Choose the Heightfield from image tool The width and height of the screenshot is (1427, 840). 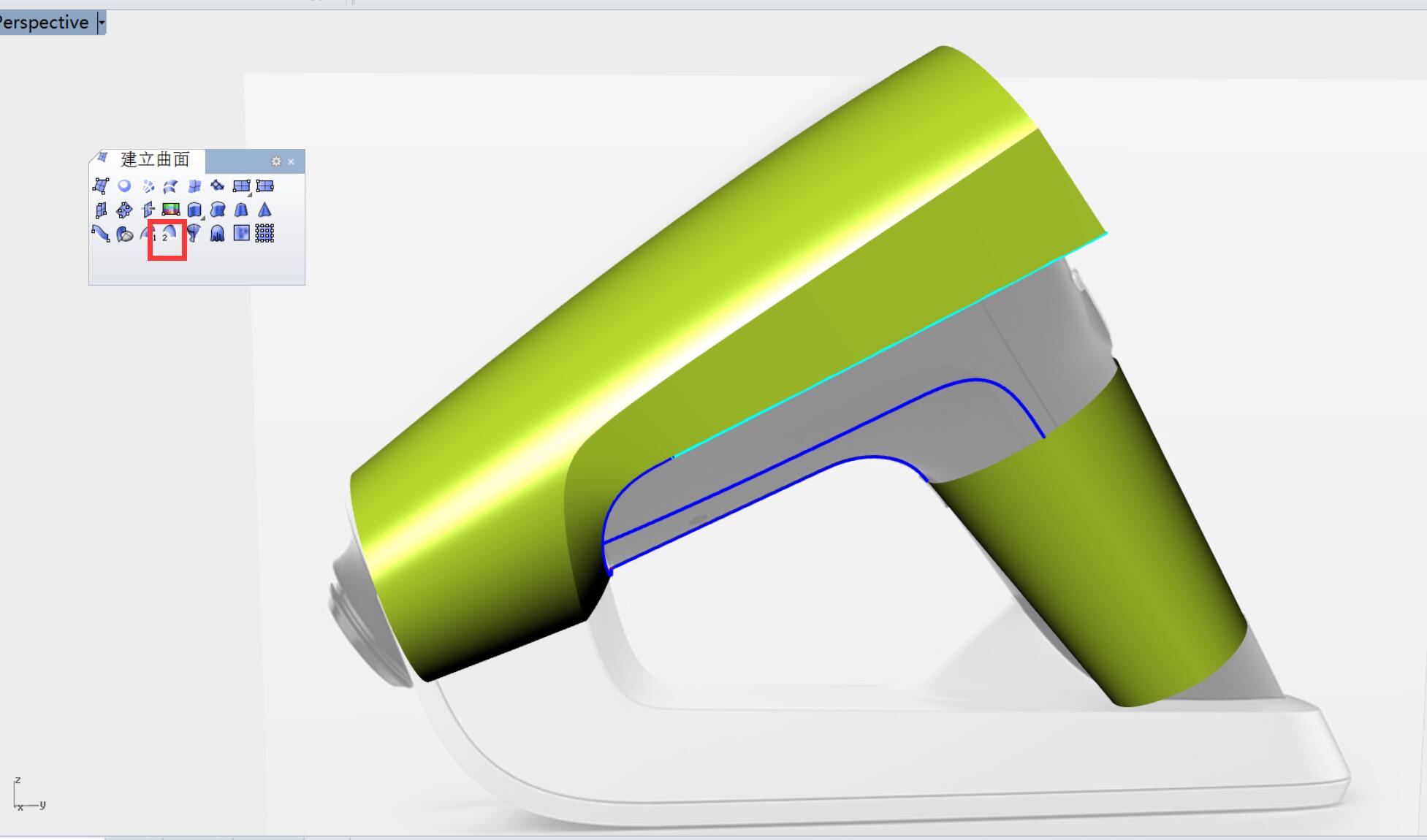[x=241, y=233]
